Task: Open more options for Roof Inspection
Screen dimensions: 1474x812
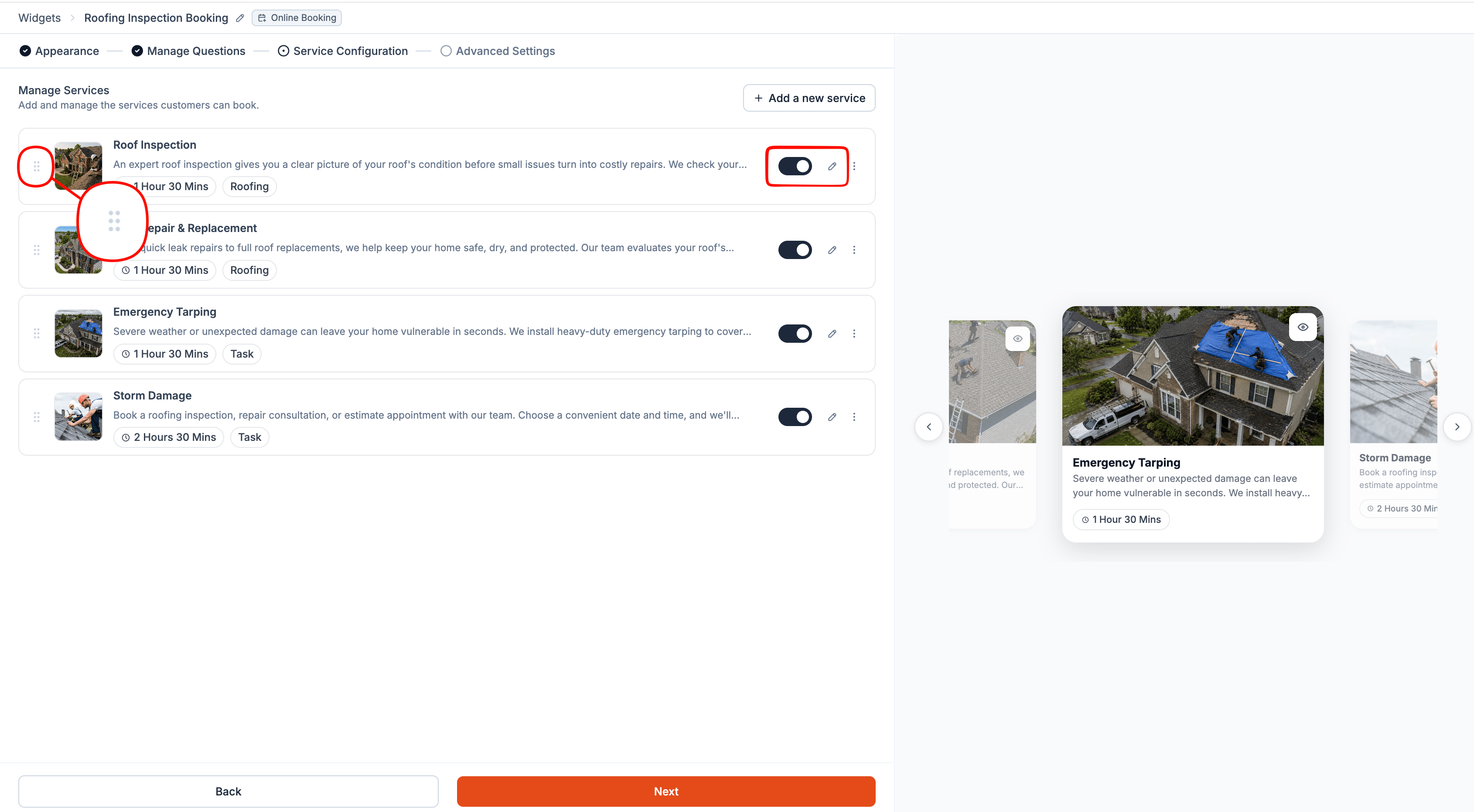Action: point(854,166)
